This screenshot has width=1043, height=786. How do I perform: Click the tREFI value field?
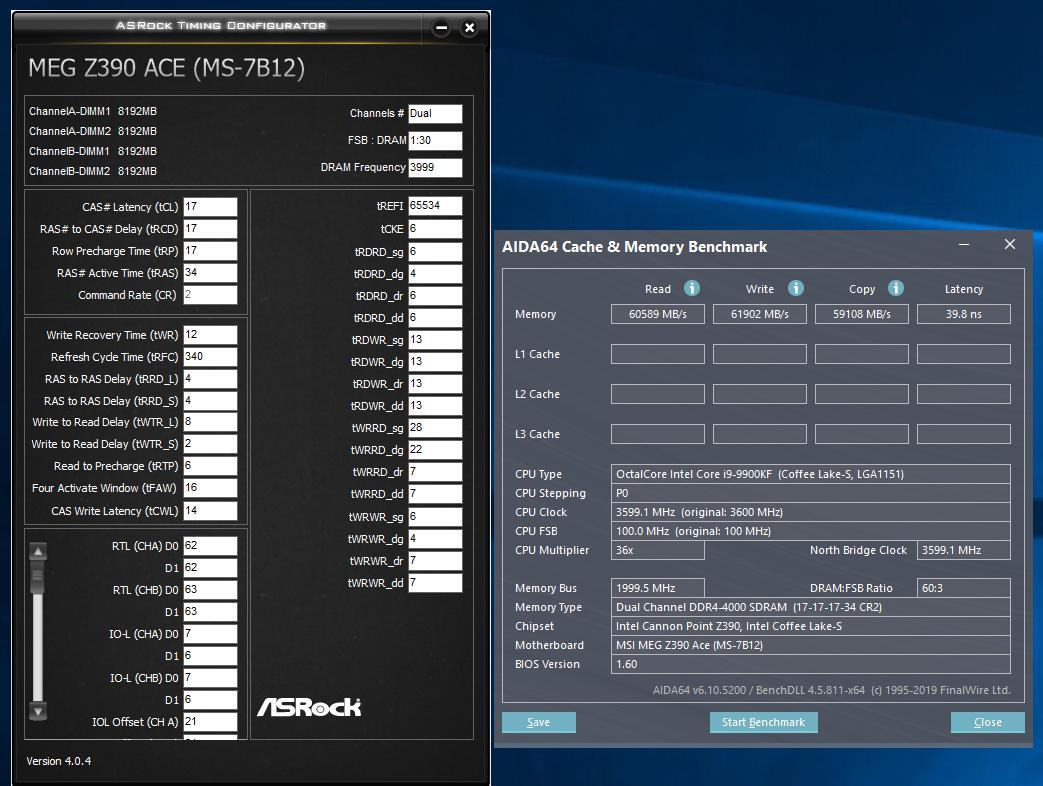pyautogui.click(x=435, y=206)
